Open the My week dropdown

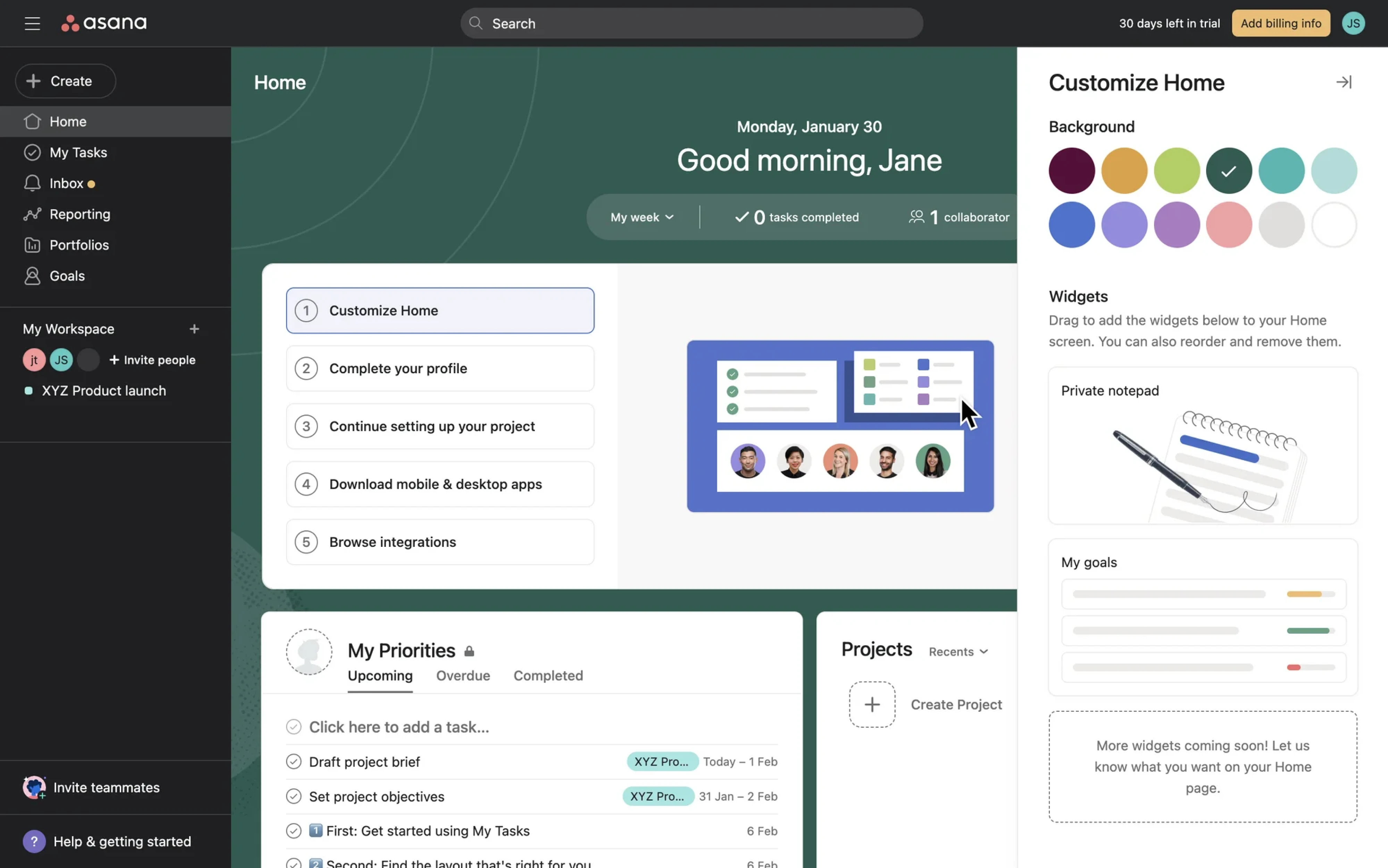[642, 217]
